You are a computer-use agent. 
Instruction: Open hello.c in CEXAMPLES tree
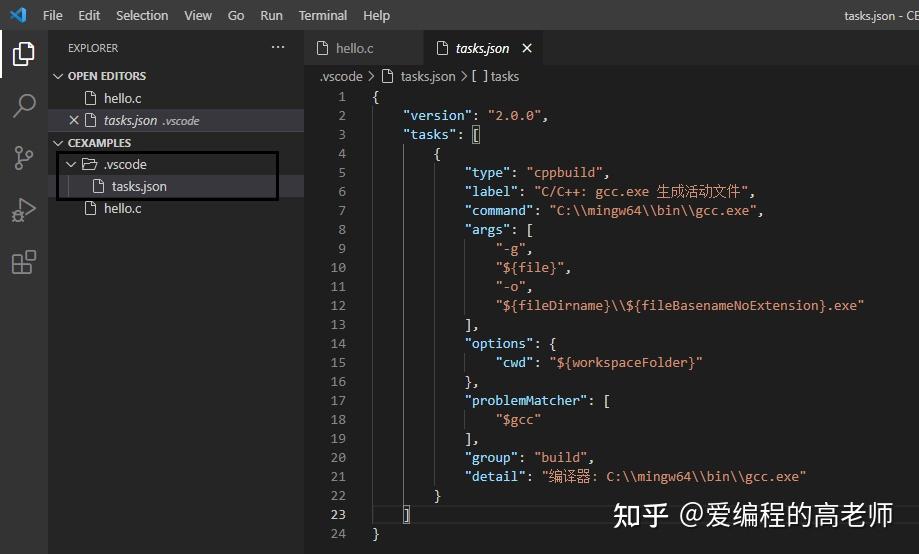pos(176,208)
